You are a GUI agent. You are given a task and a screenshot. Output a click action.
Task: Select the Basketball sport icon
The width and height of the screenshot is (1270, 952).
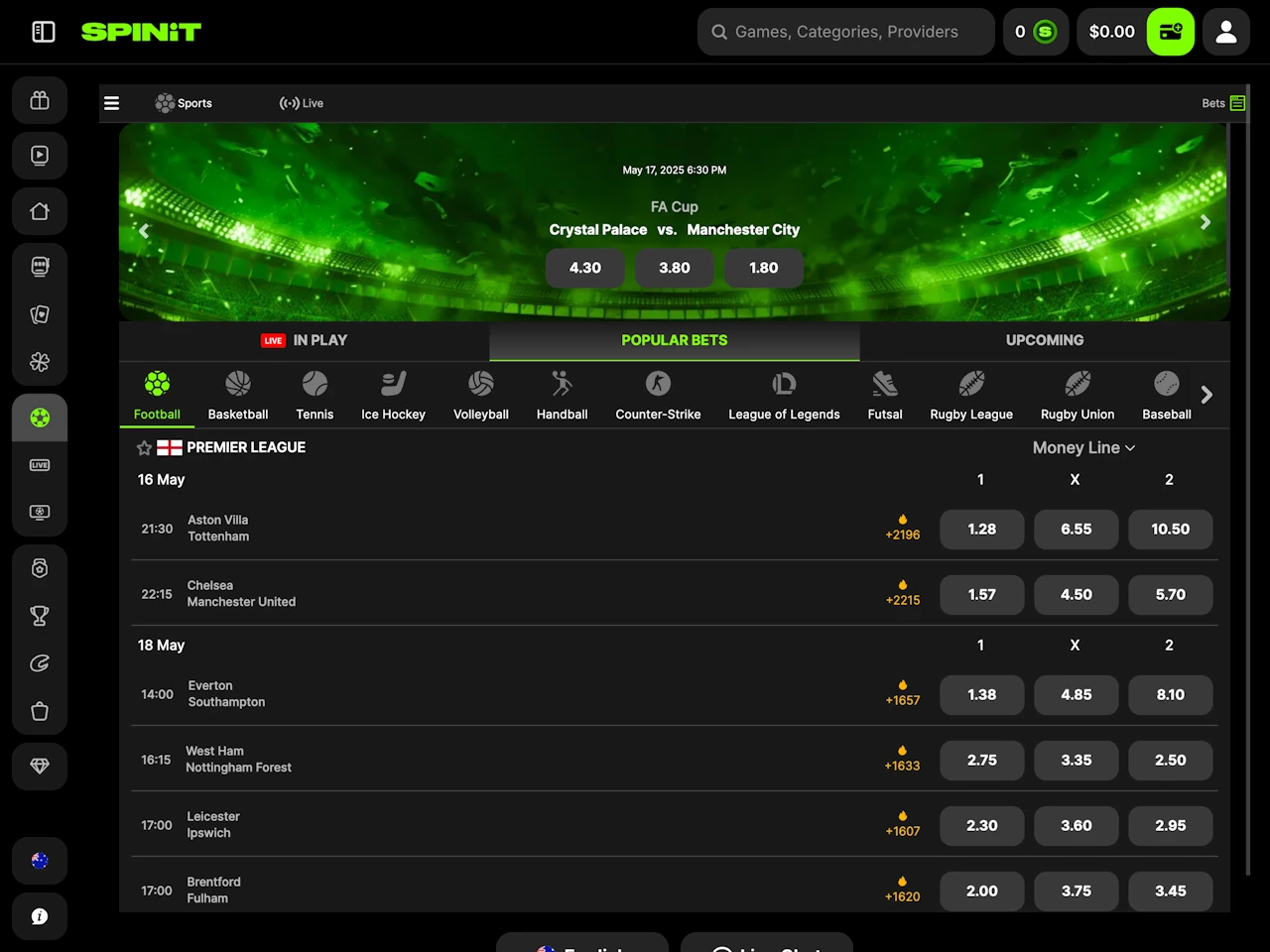point(238,395)
